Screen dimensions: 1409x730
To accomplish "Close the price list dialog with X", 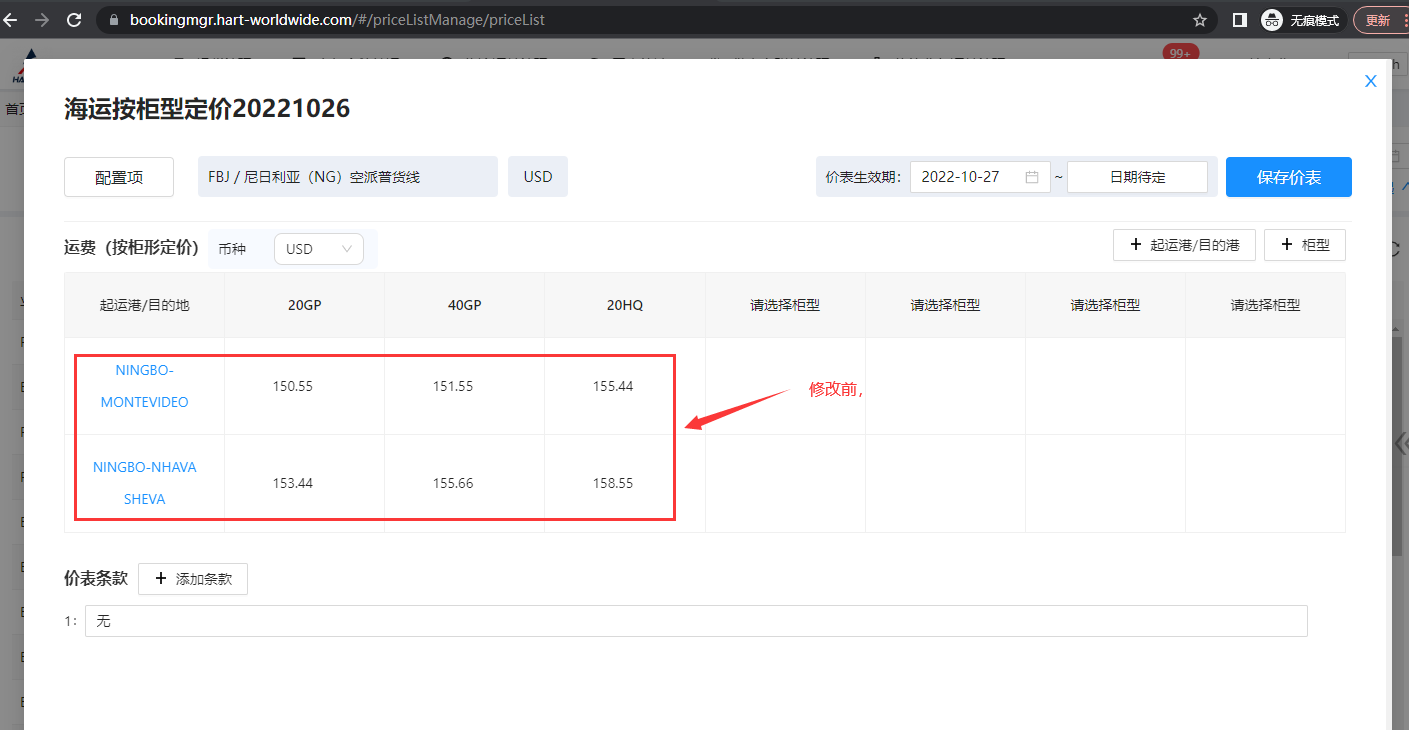I will (1371, 81).
